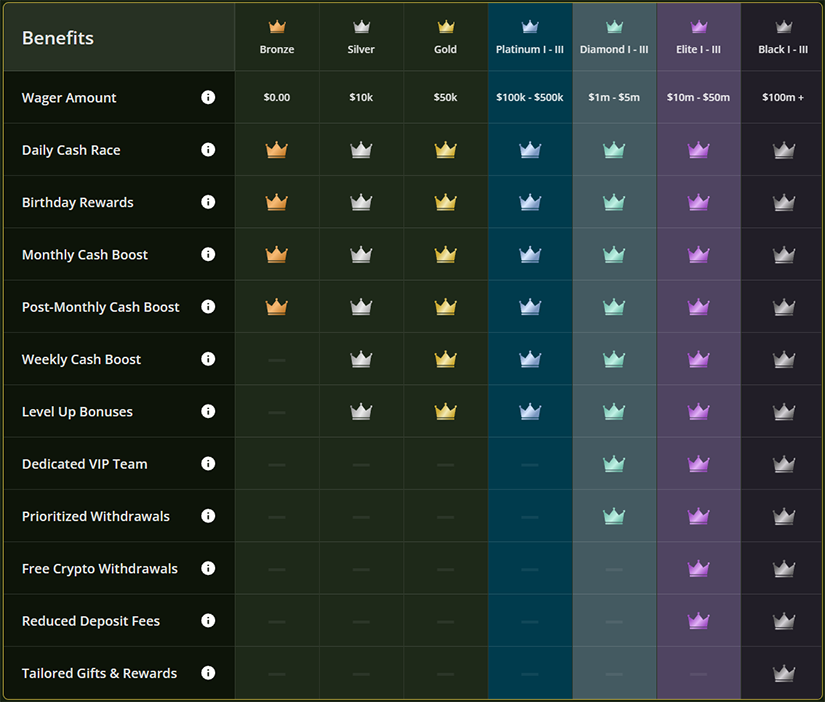Click the info icon next to Daily Cash Race
This screenshot has height=702, width=825.
[208, 150]
